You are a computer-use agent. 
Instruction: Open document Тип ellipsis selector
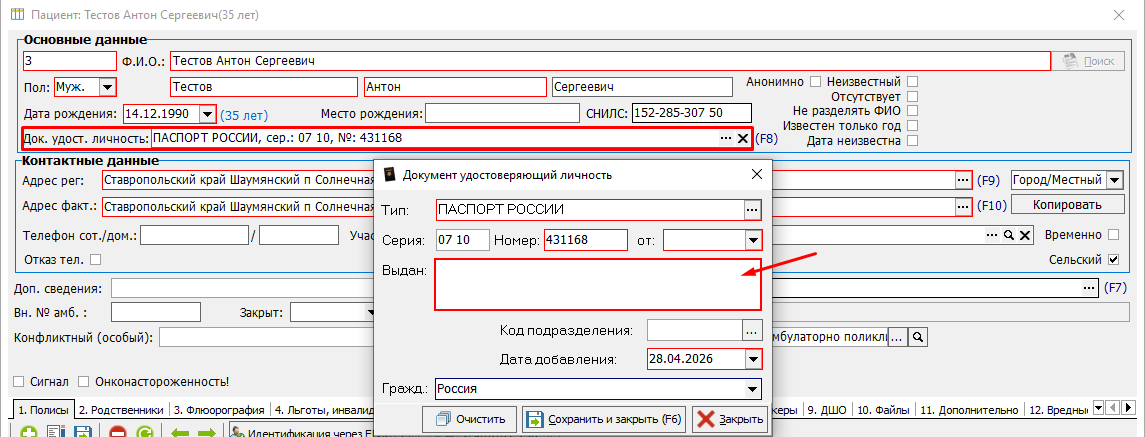click(x=752, y=210)
